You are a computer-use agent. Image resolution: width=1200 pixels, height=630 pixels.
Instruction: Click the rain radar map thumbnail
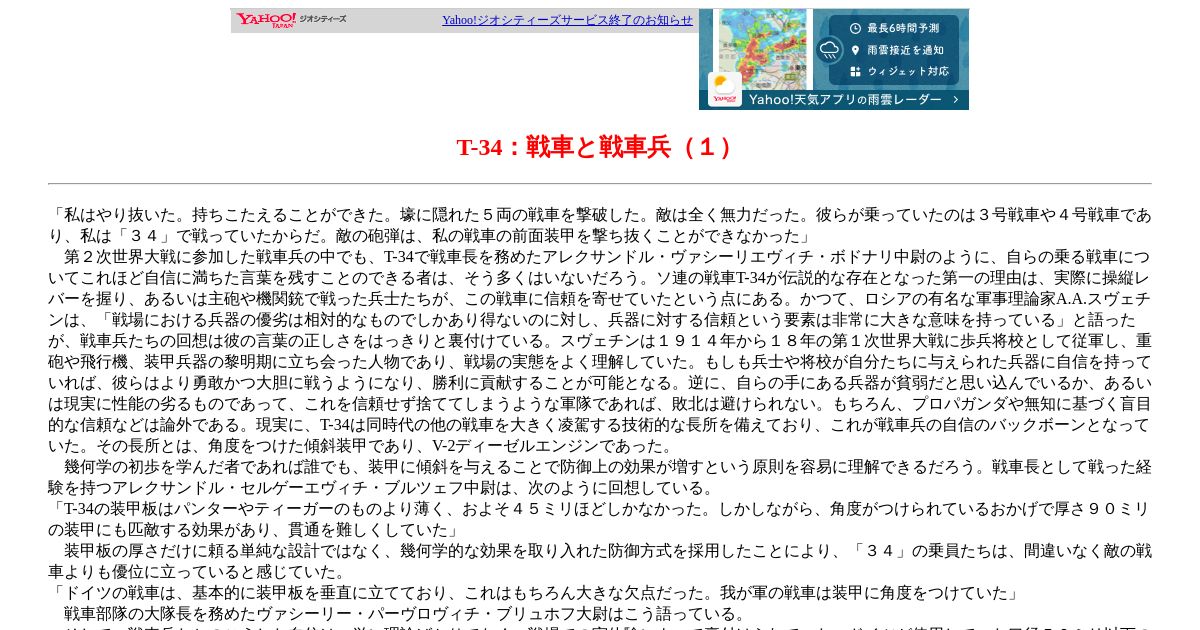[762, 50]
